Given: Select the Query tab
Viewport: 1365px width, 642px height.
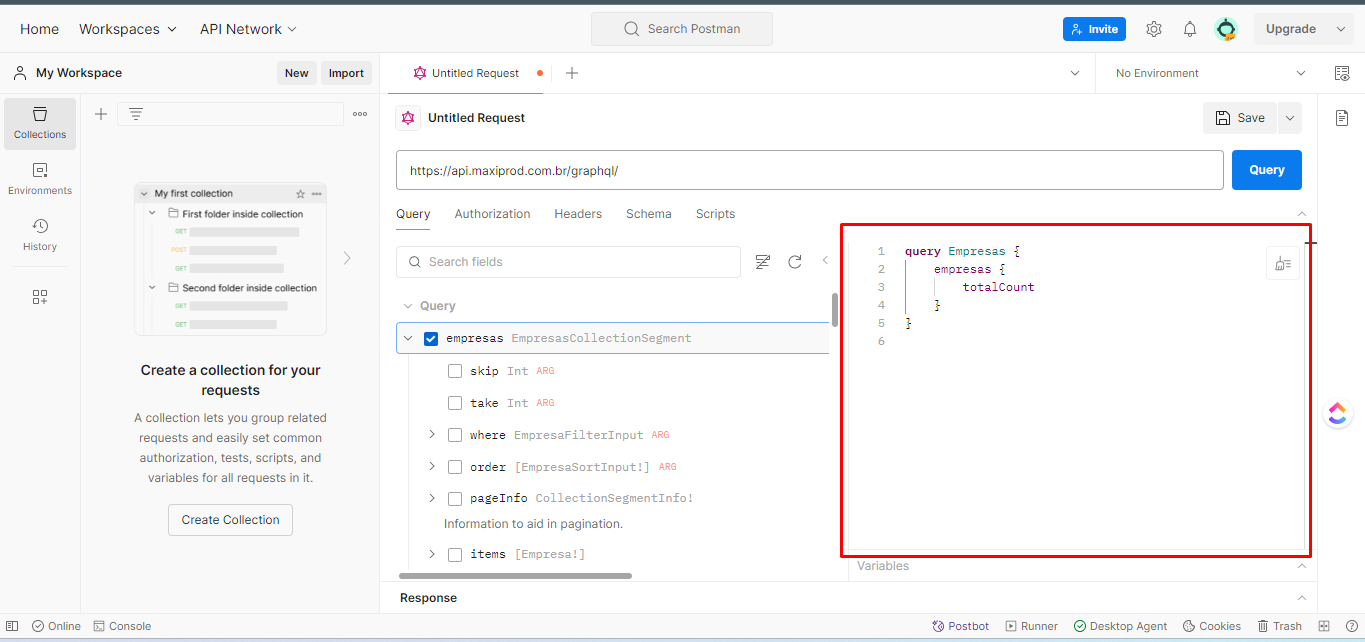Looking at the screenshot, I should click(413, 214).
